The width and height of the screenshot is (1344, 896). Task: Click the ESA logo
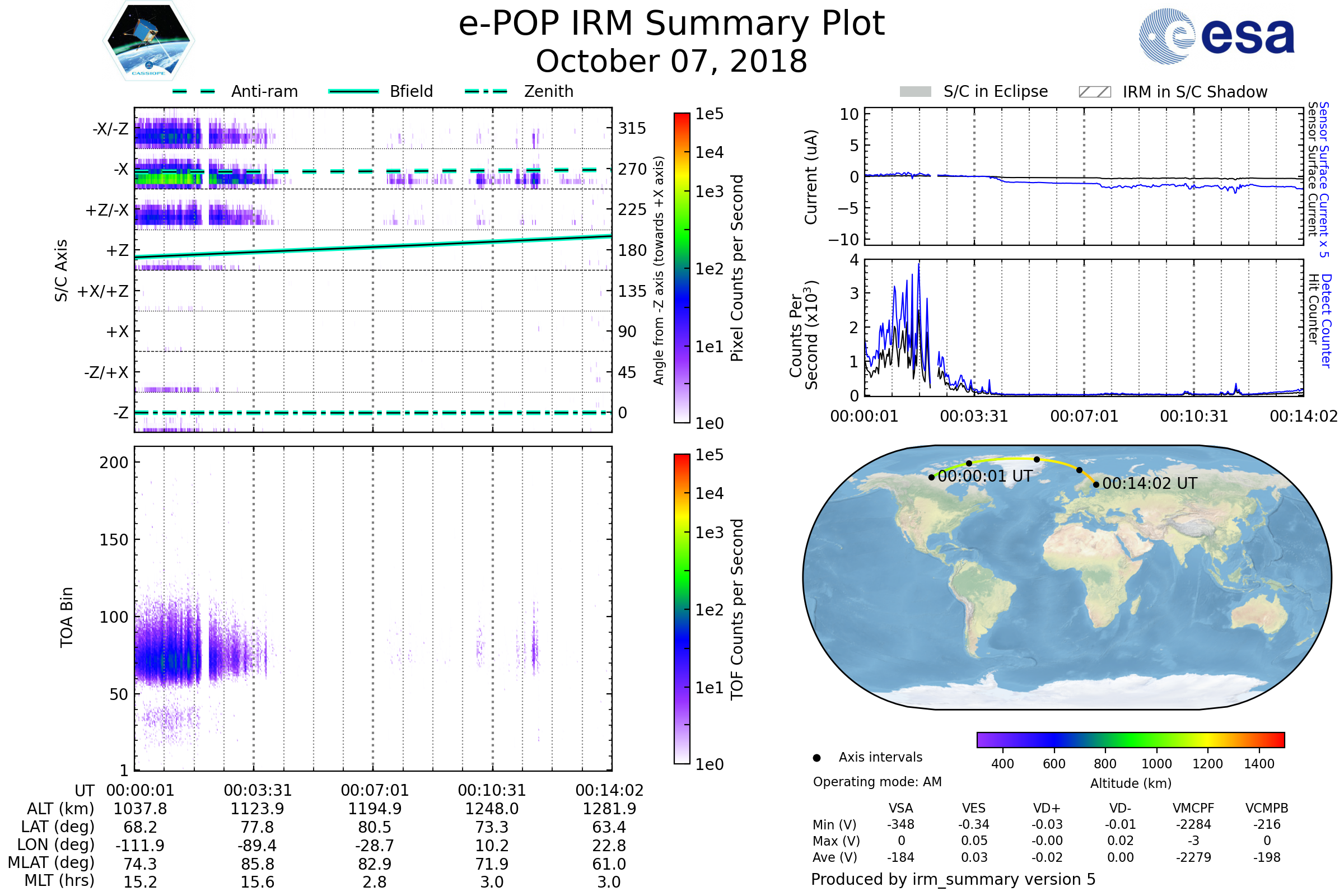click(1217, 36)
